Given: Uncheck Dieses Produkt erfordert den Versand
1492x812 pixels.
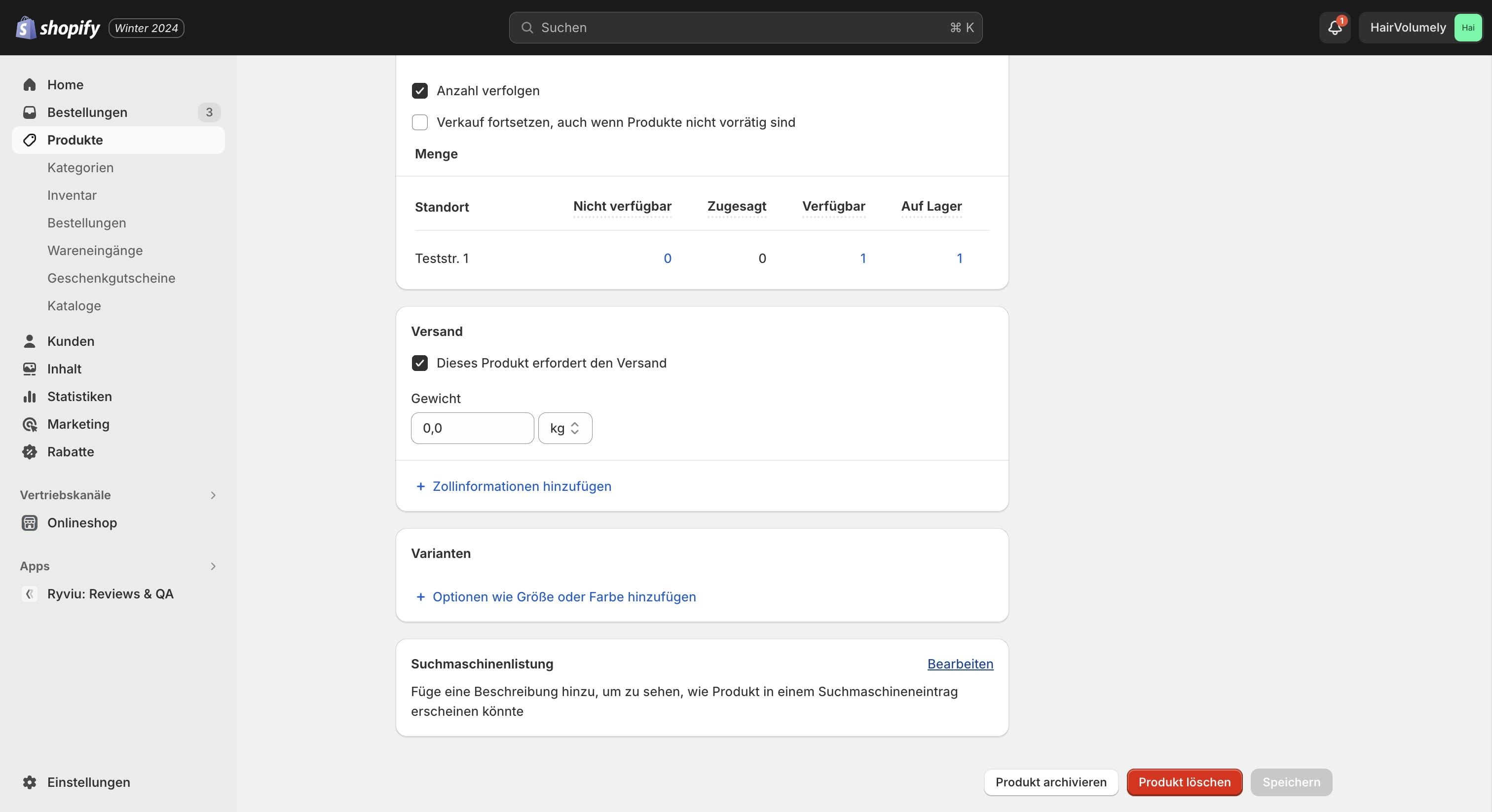Looking at the screenshot, I should click(420, 363).
